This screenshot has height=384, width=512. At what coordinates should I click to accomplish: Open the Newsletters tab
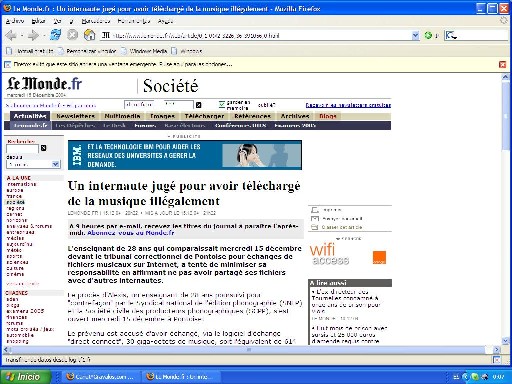(x=75, y=116)
